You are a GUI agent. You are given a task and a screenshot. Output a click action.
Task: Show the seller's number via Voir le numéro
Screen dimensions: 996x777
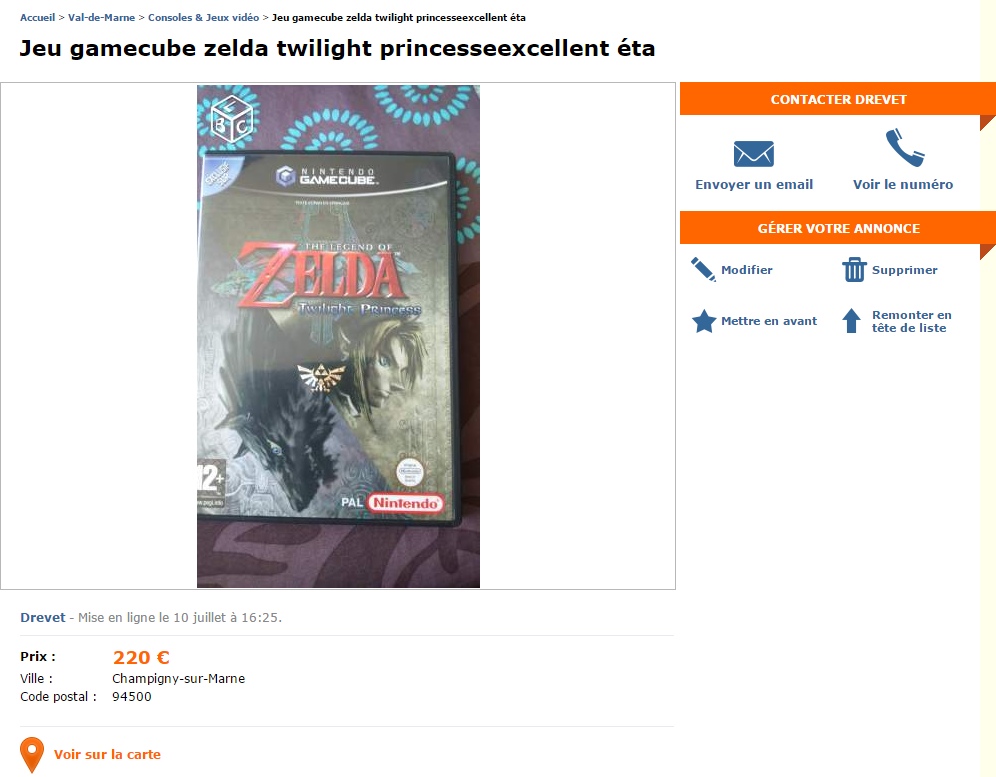[x=903, y=185]
